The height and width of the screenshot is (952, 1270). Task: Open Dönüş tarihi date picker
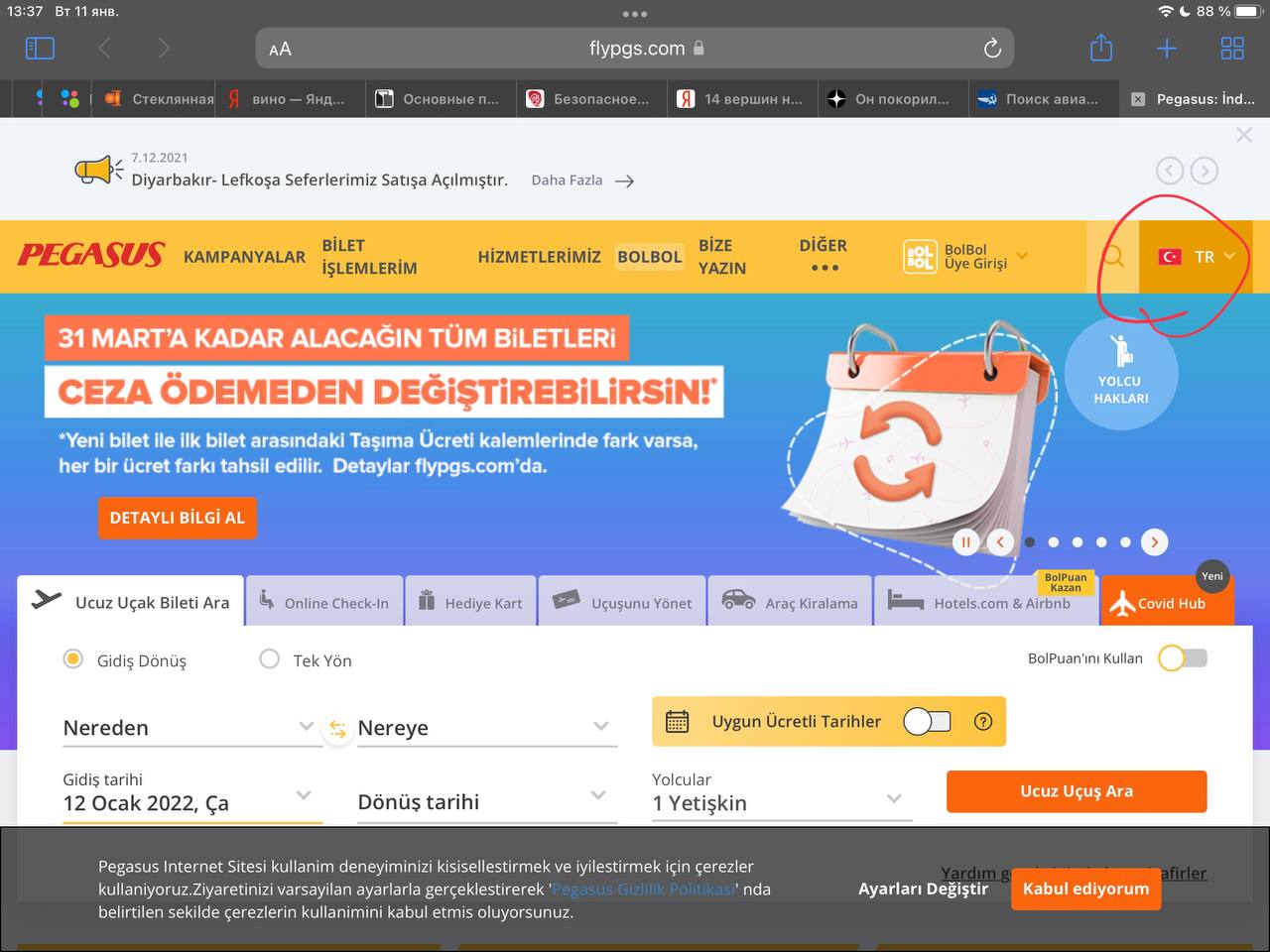click(x=486, y=801)
